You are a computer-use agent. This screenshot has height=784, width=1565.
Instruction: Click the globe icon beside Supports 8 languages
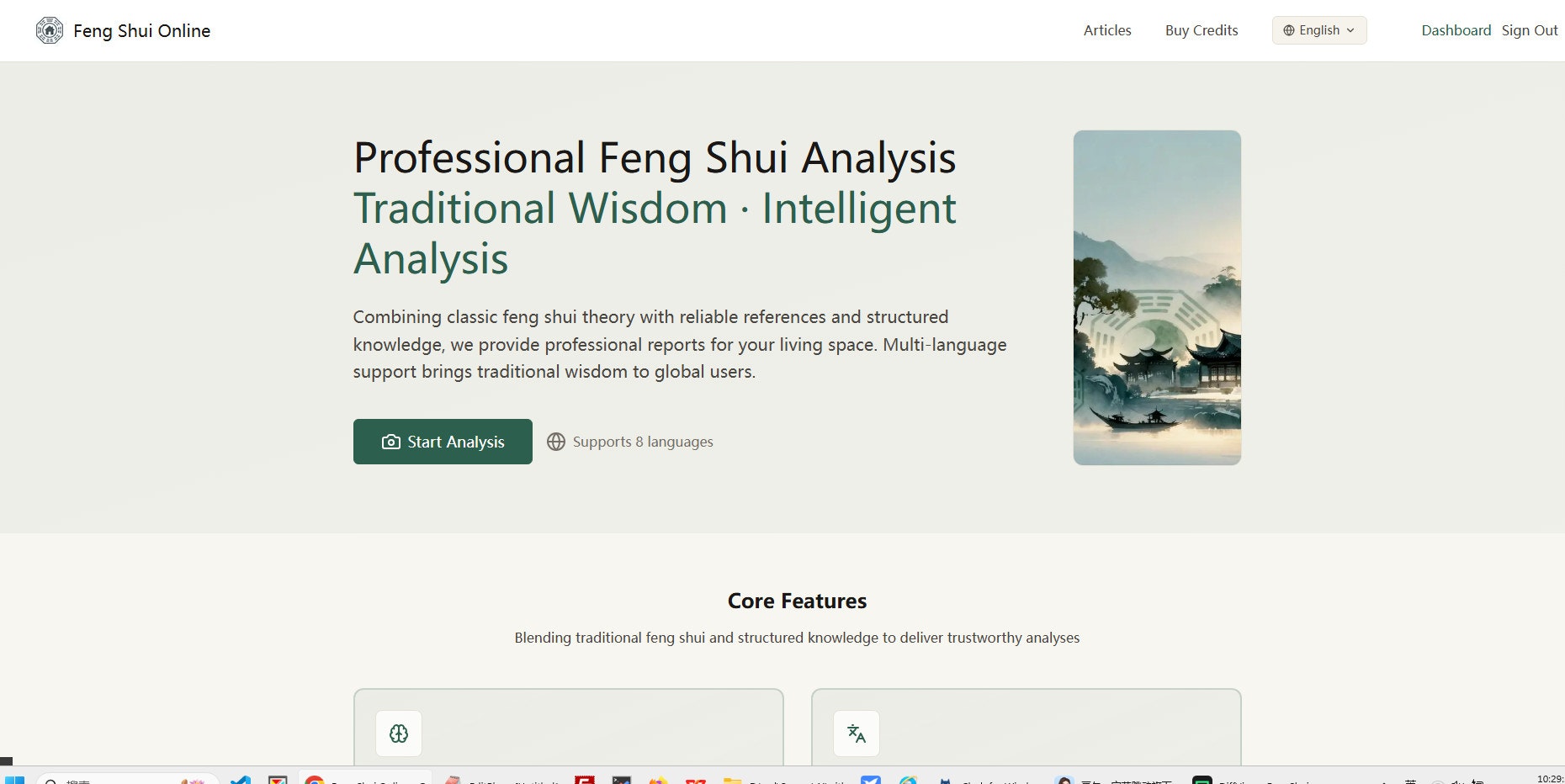(x=557, y=441)
